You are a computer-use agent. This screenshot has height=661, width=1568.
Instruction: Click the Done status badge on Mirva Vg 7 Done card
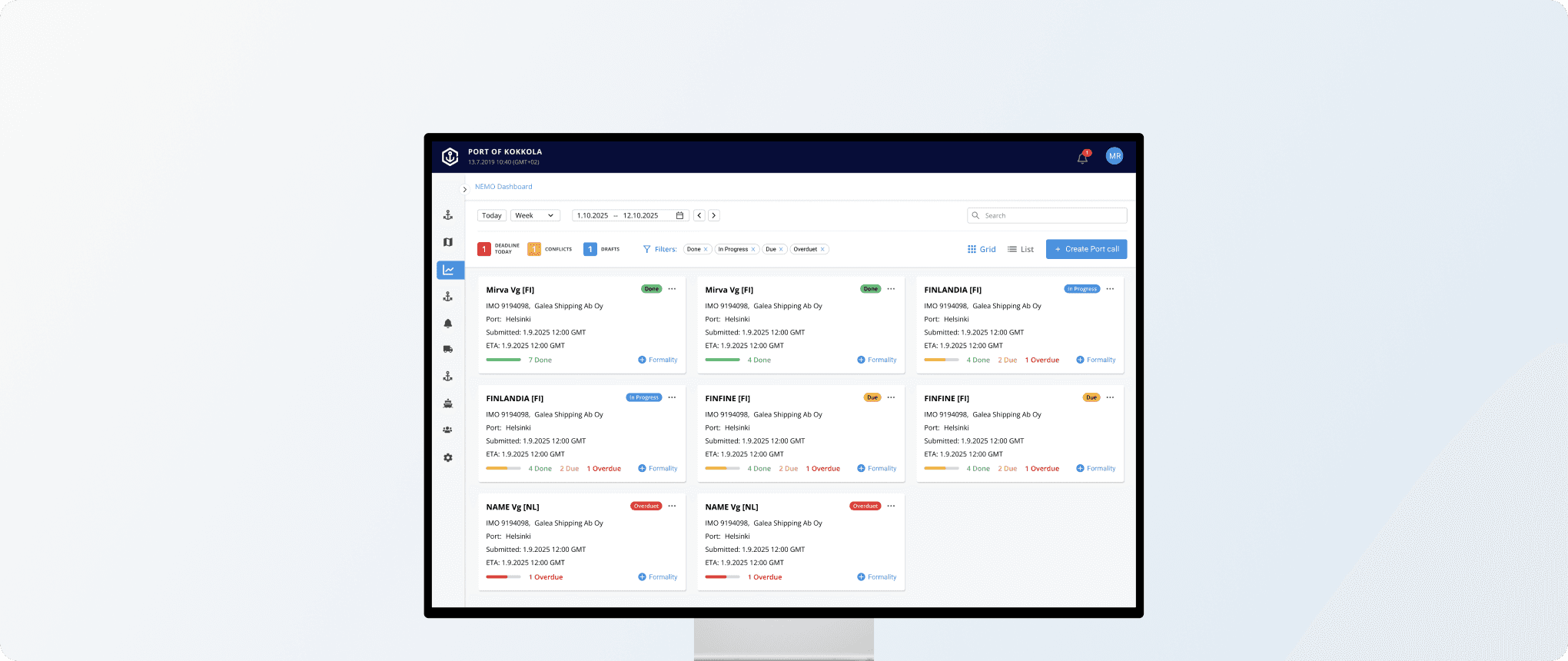click(652, 289)
